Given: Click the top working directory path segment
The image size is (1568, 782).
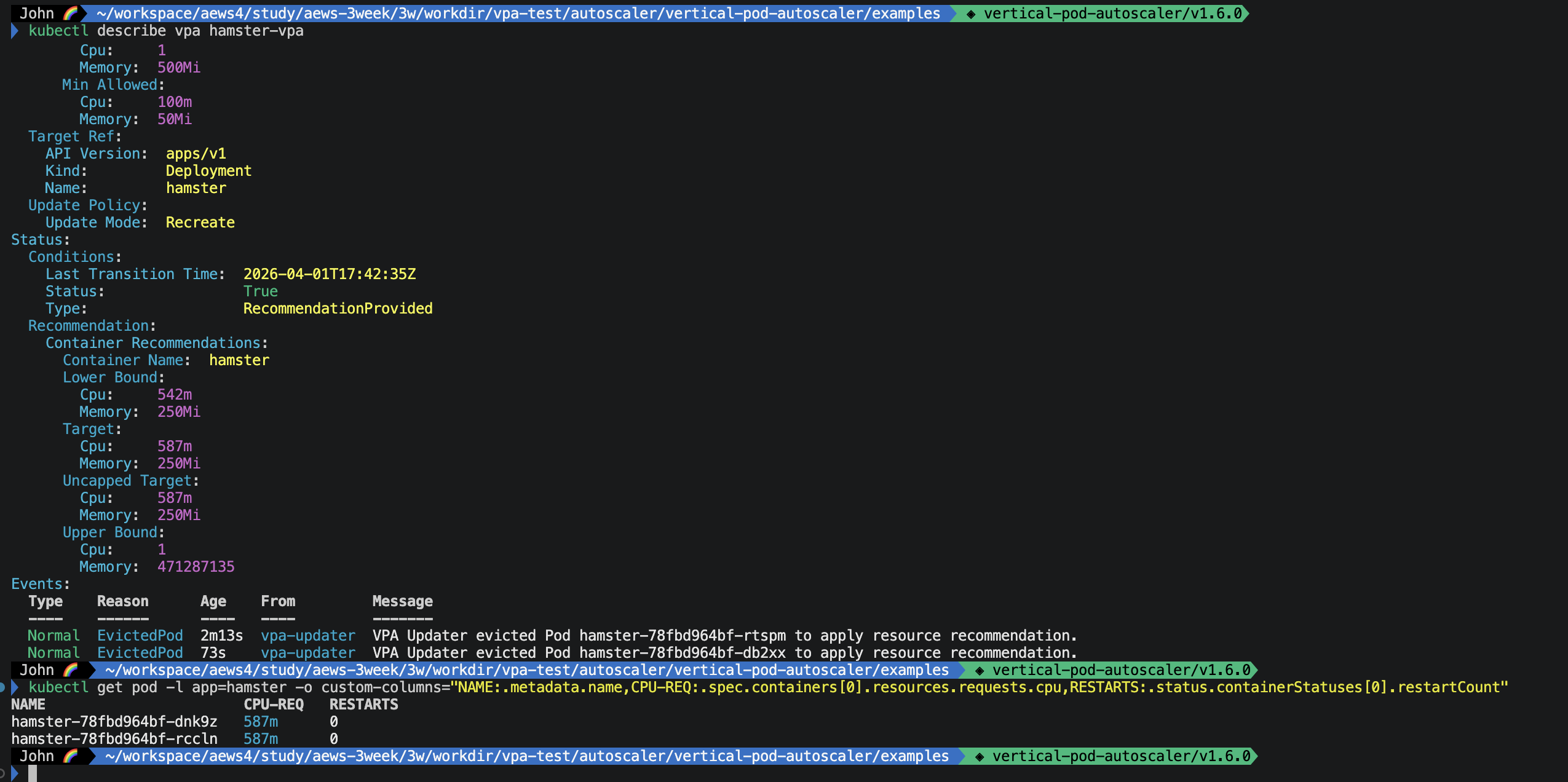Looking at the screenshot, I should [x=518, y=13].
